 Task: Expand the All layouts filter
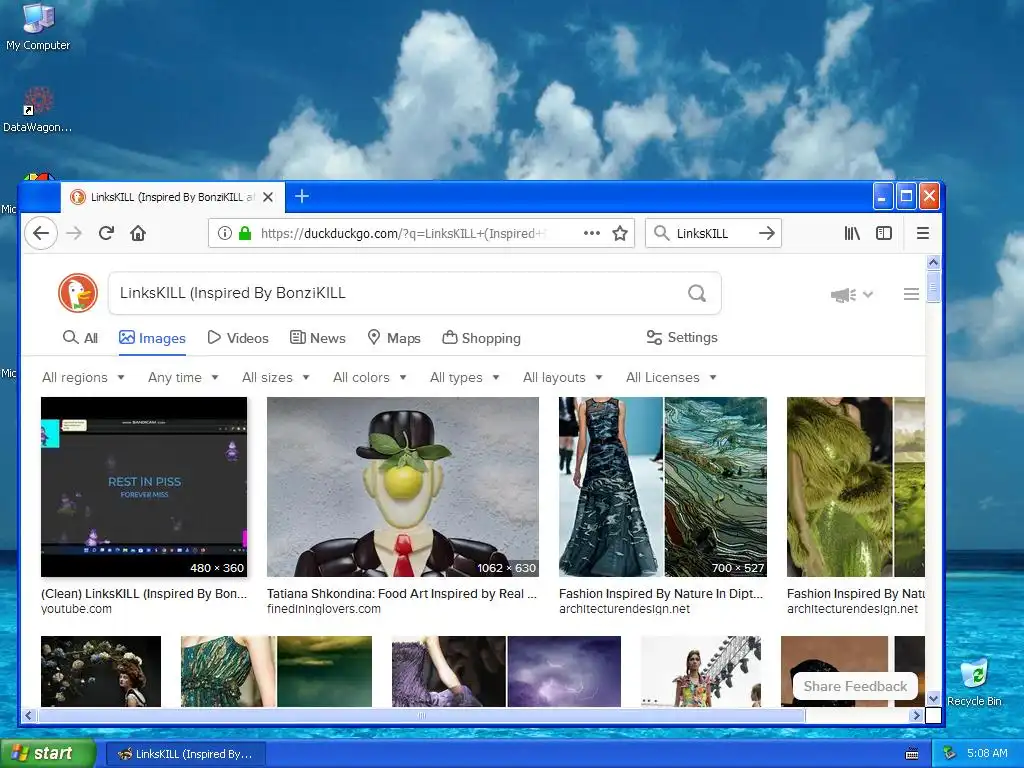(x=562, y=377)
